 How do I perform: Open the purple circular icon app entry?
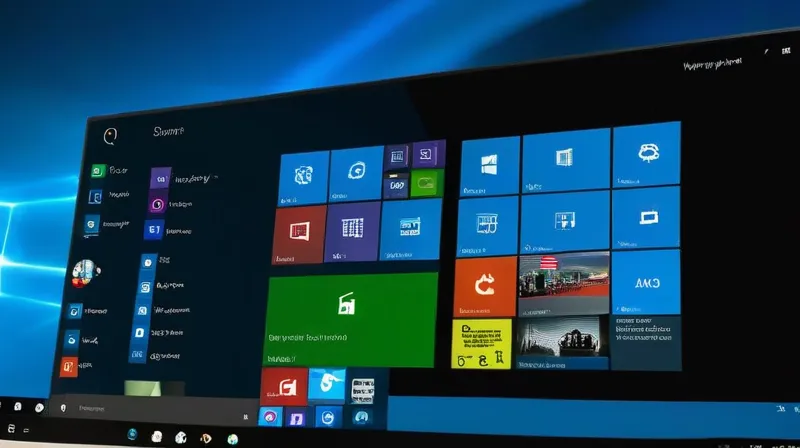(158, 204)
